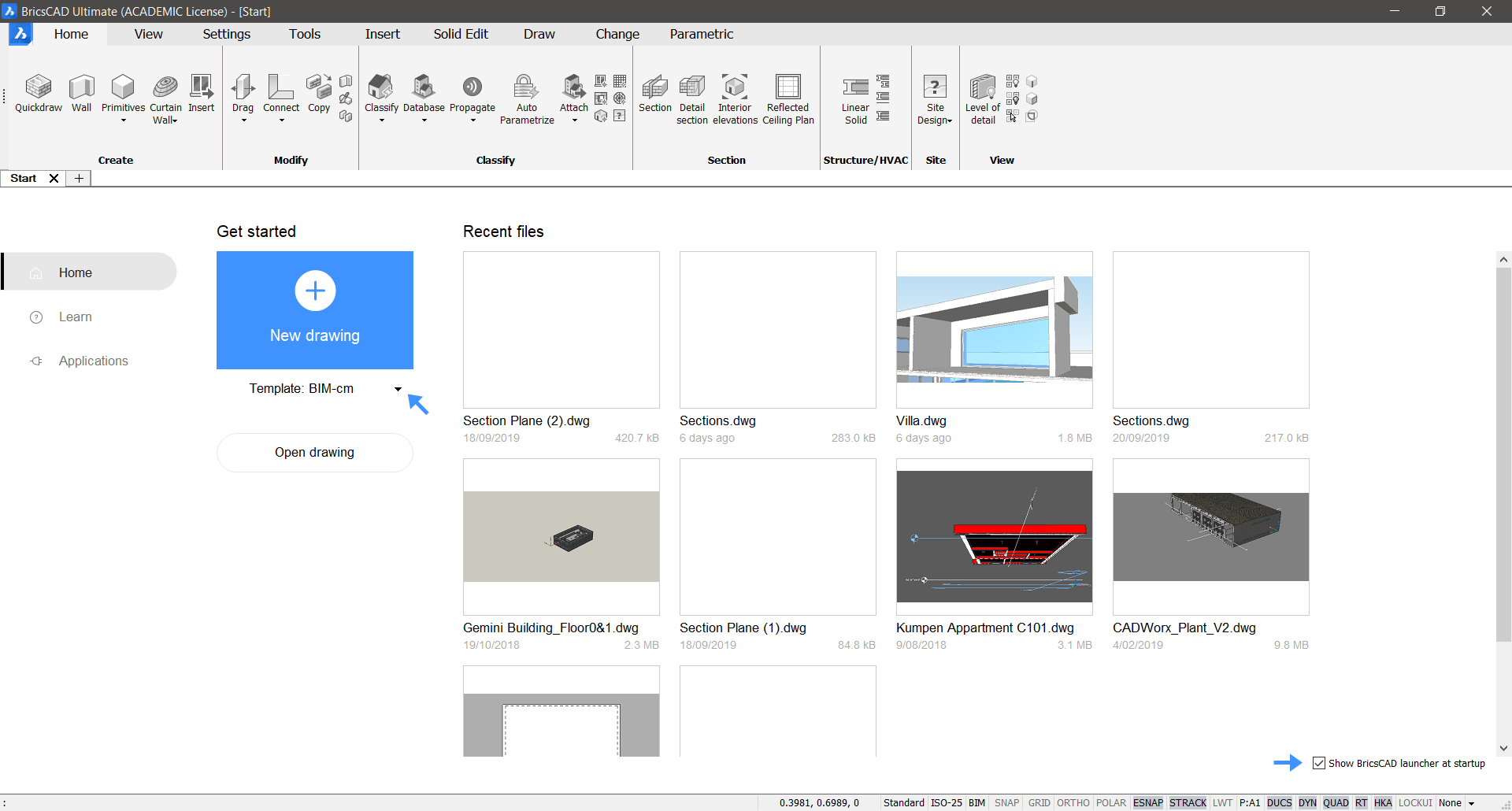Add a new document tab
This screenshot has width=1512, height=811.
pos(79,179)
